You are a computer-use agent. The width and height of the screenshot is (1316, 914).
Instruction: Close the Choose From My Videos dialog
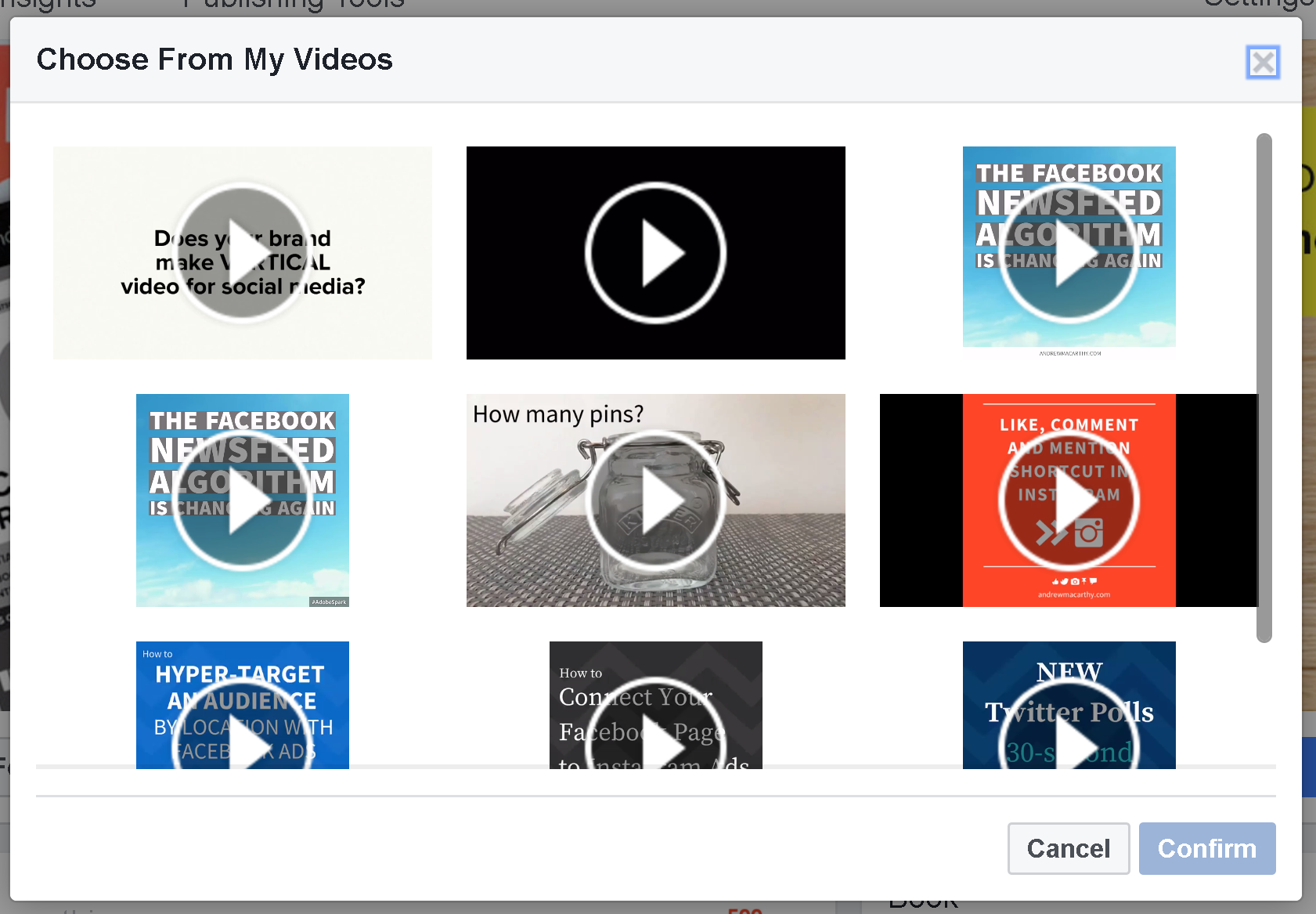[1263, 63]
